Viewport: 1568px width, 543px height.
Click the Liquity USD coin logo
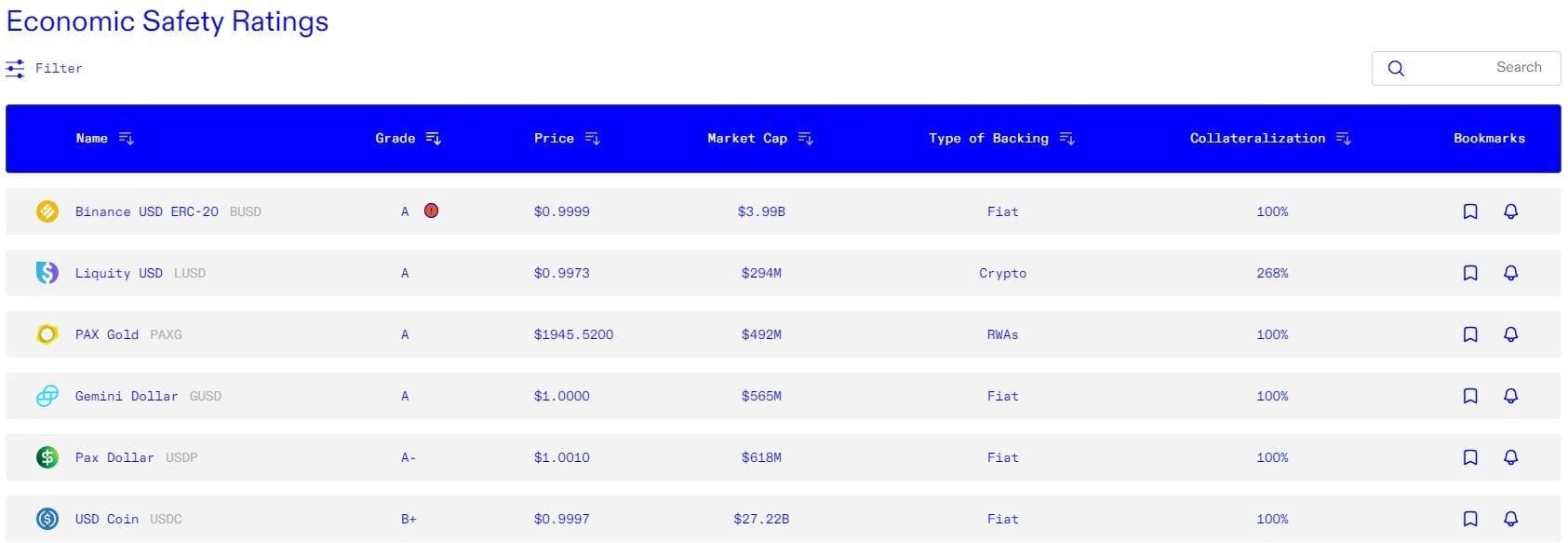point(46,273)
